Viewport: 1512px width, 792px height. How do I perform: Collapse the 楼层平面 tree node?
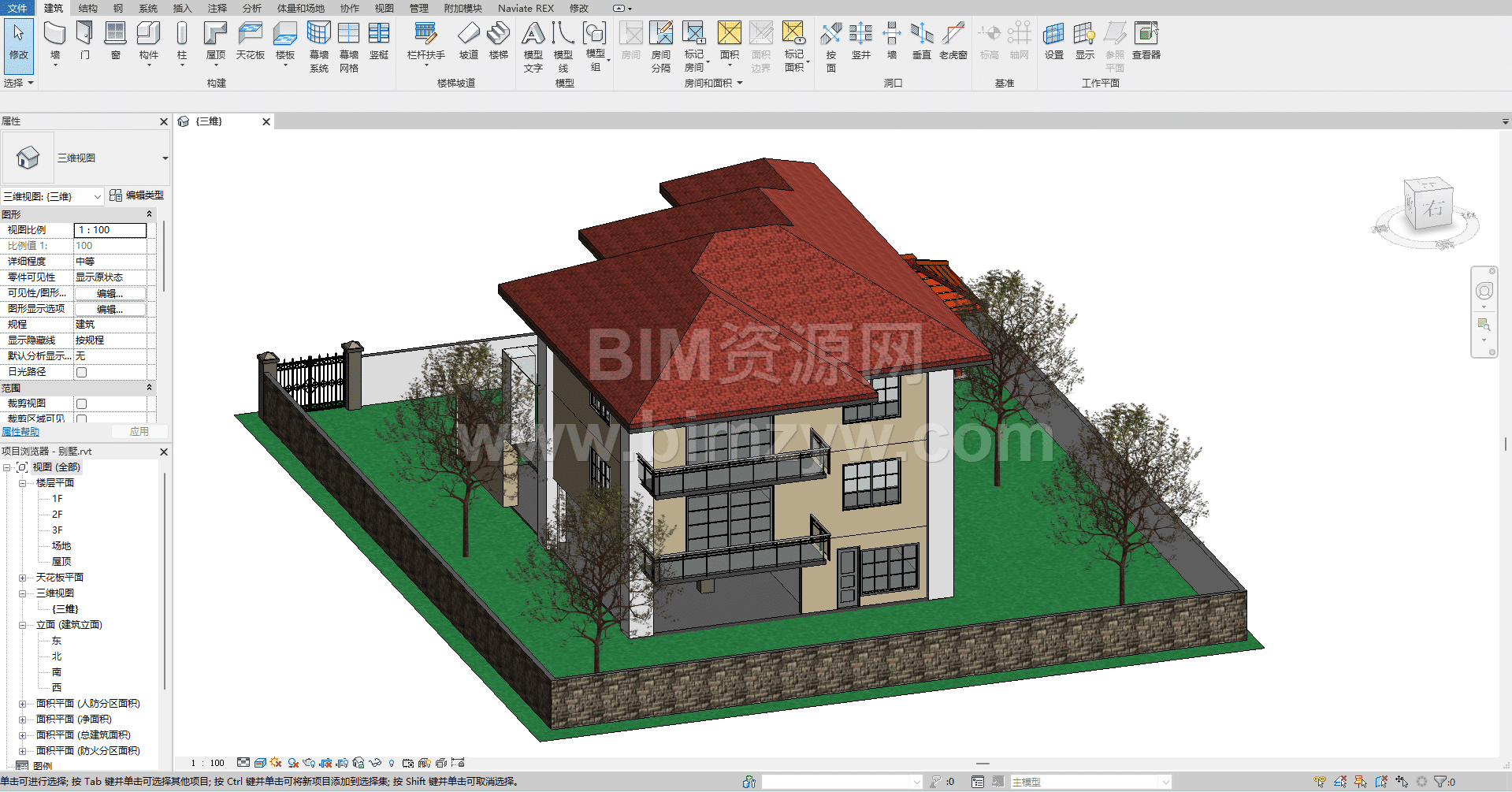click(23, 483)
